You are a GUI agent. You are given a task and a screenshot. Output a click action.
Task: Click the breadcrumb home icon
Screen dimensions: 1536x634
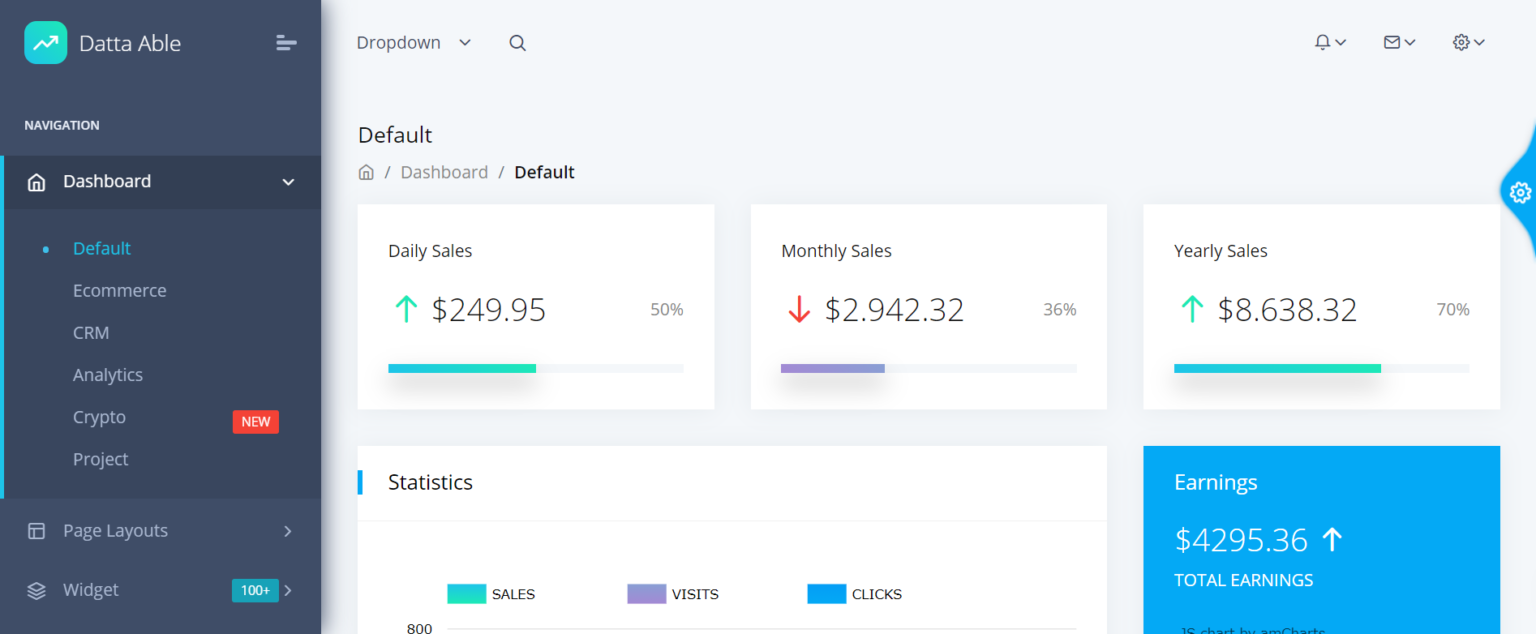tap(366, 172)
